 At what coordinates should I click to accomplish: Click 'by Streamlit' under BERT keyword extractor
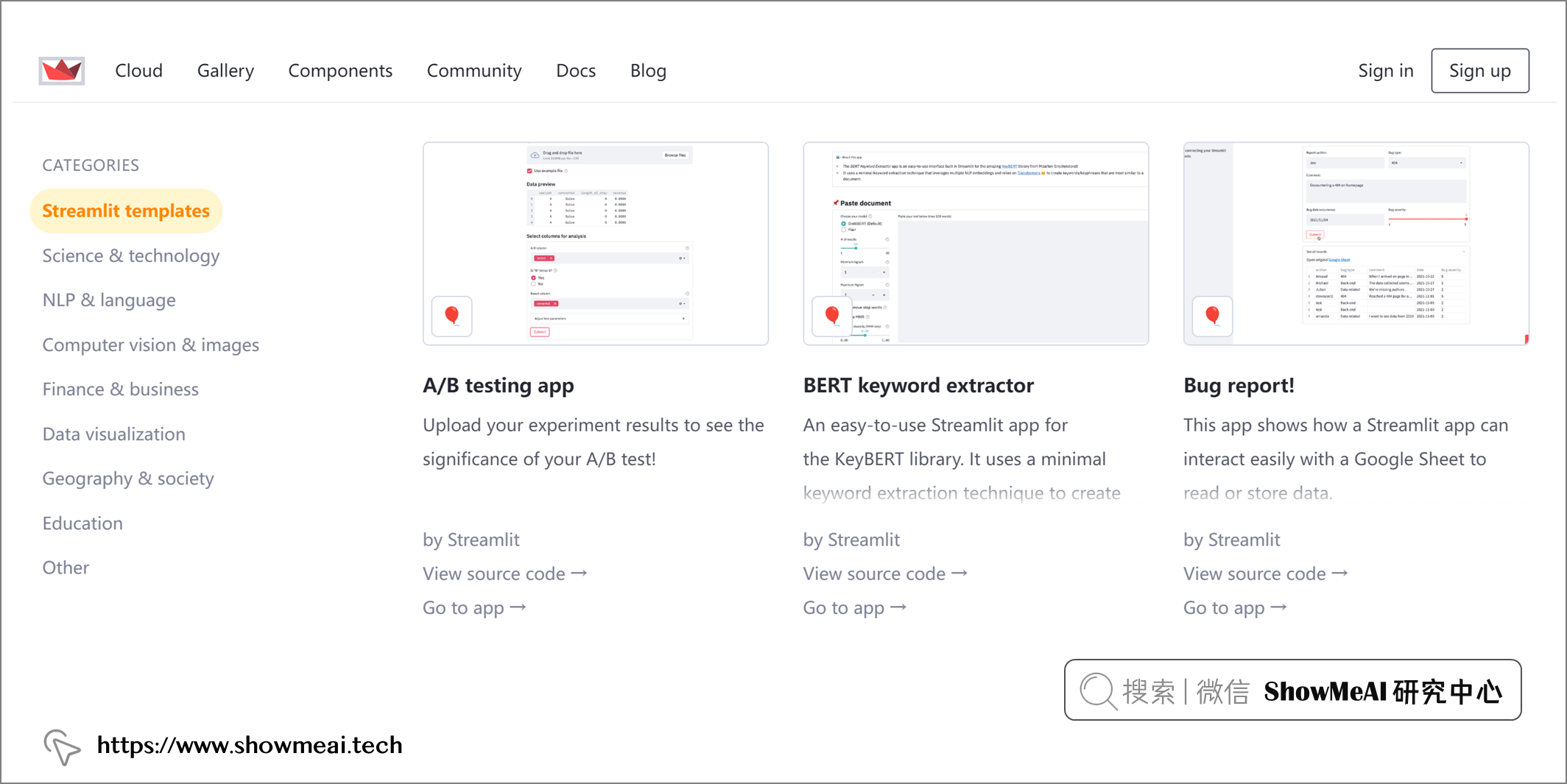coord(851,540)
